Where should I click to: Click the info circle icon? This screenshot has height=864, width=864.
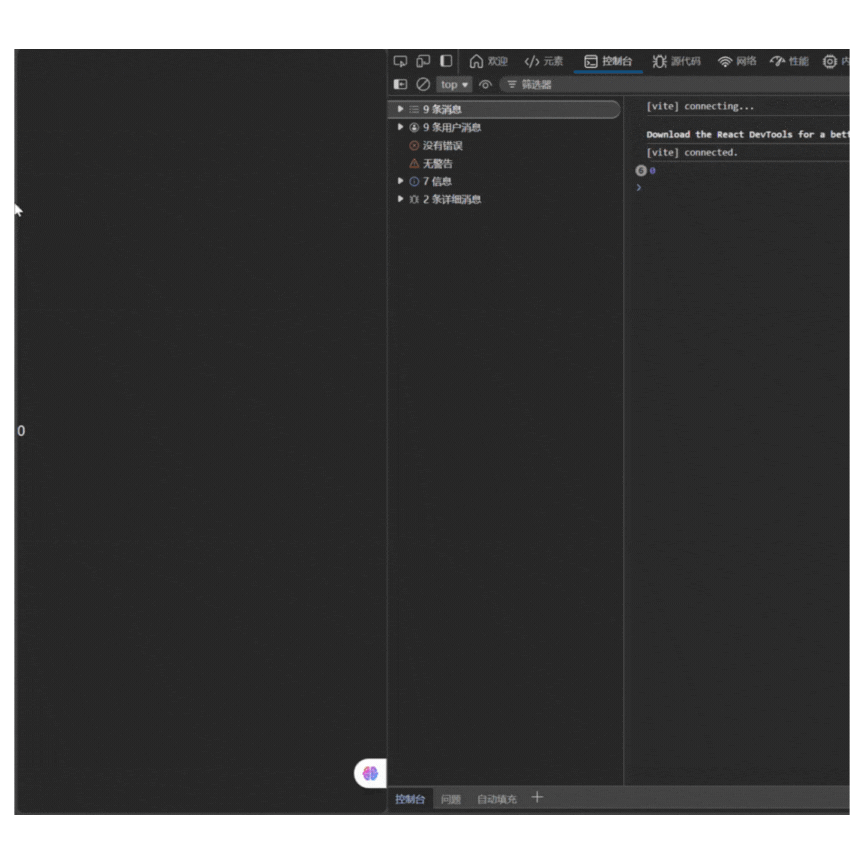coord(414,181)
